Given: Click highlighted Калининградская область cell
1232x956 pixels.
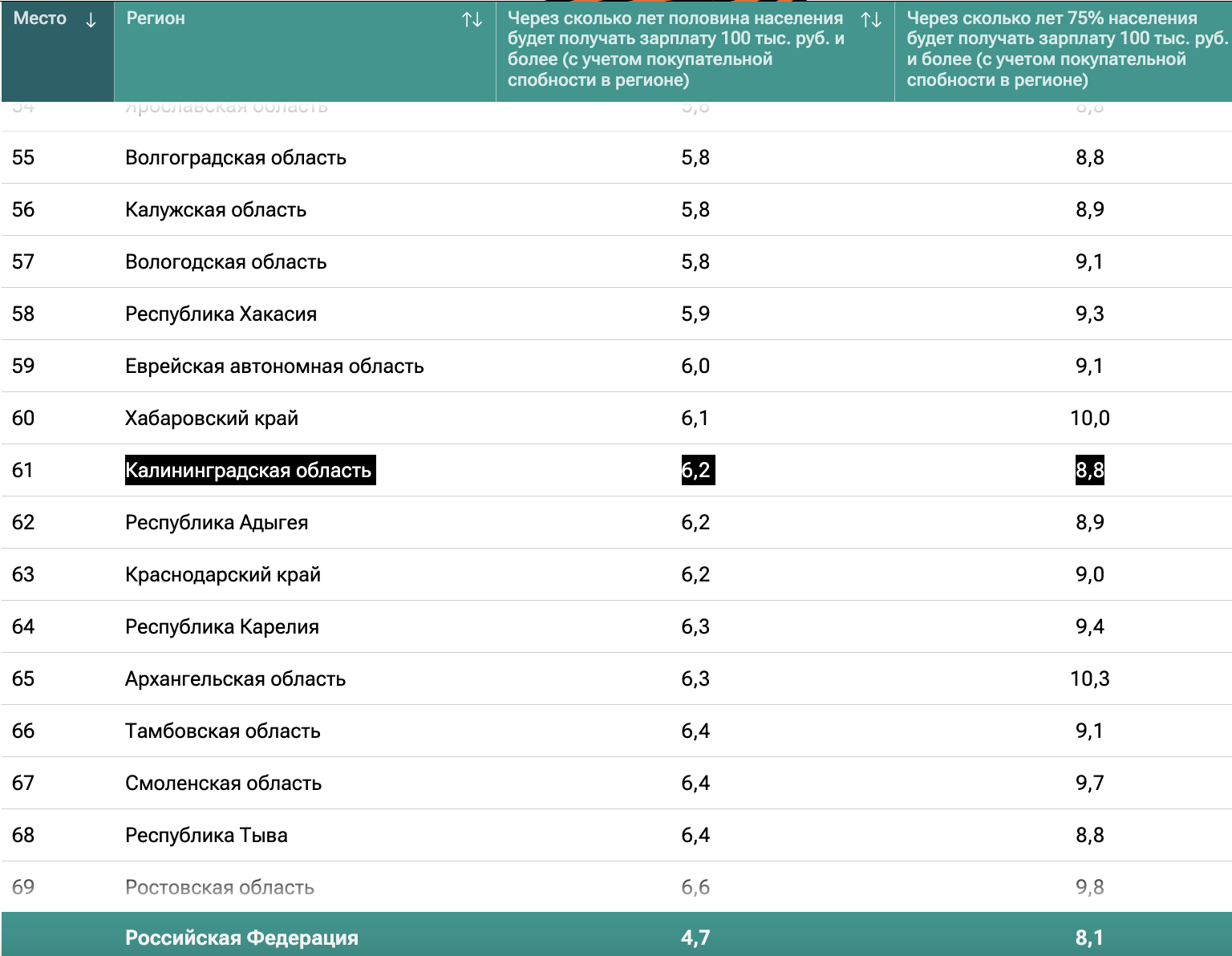Looking at the screenshot, I should click(249, 470).
